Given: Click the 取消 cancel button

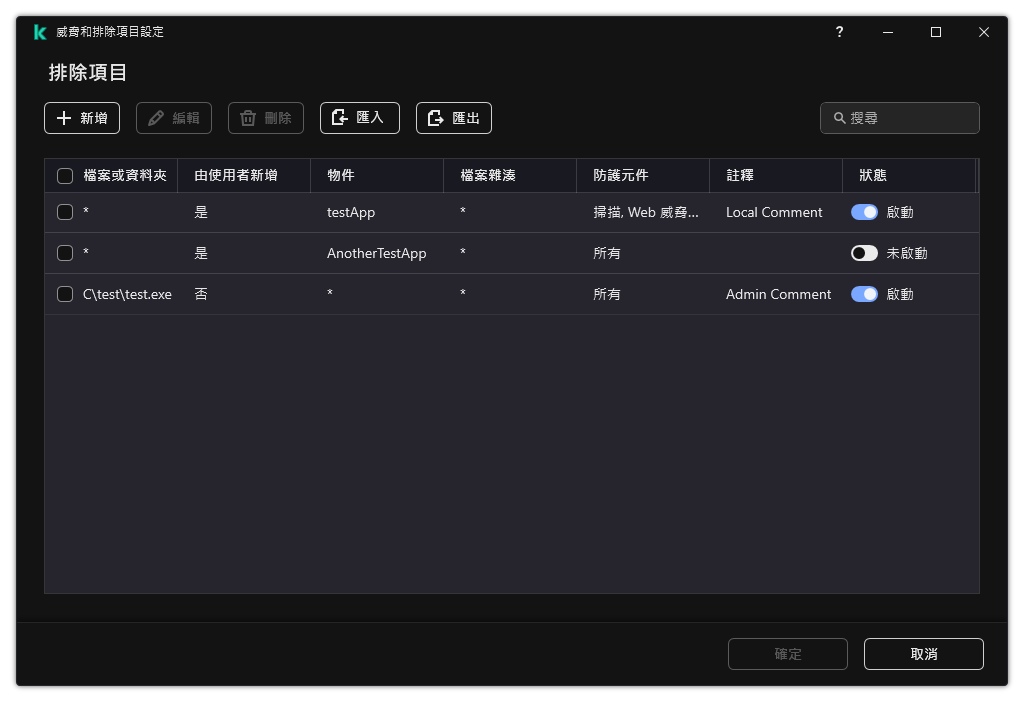Looking at the screenshot, I should click(x=923, y=654).
